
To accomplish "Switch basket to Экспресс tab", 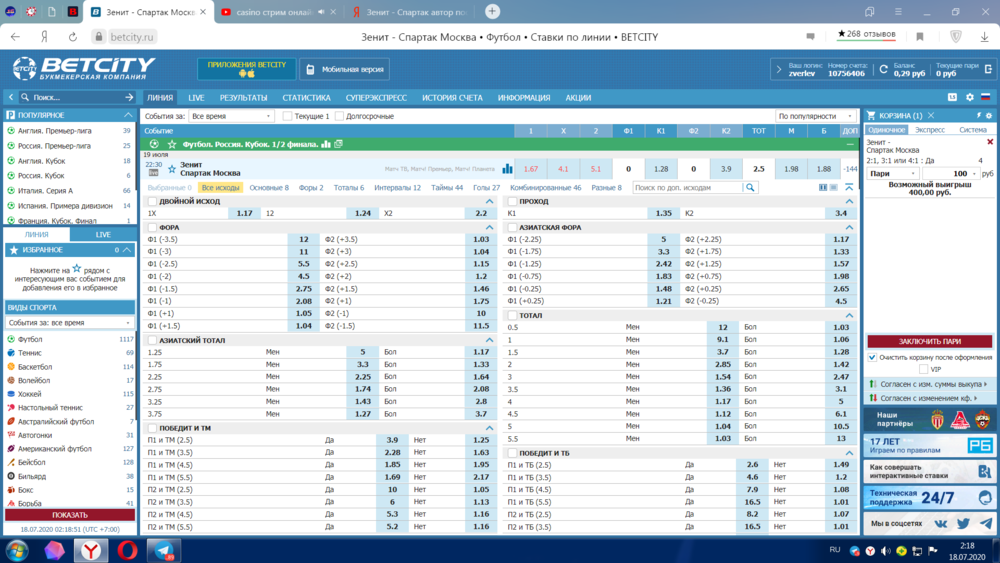I will pyautogui.click(x=930, y=129).
